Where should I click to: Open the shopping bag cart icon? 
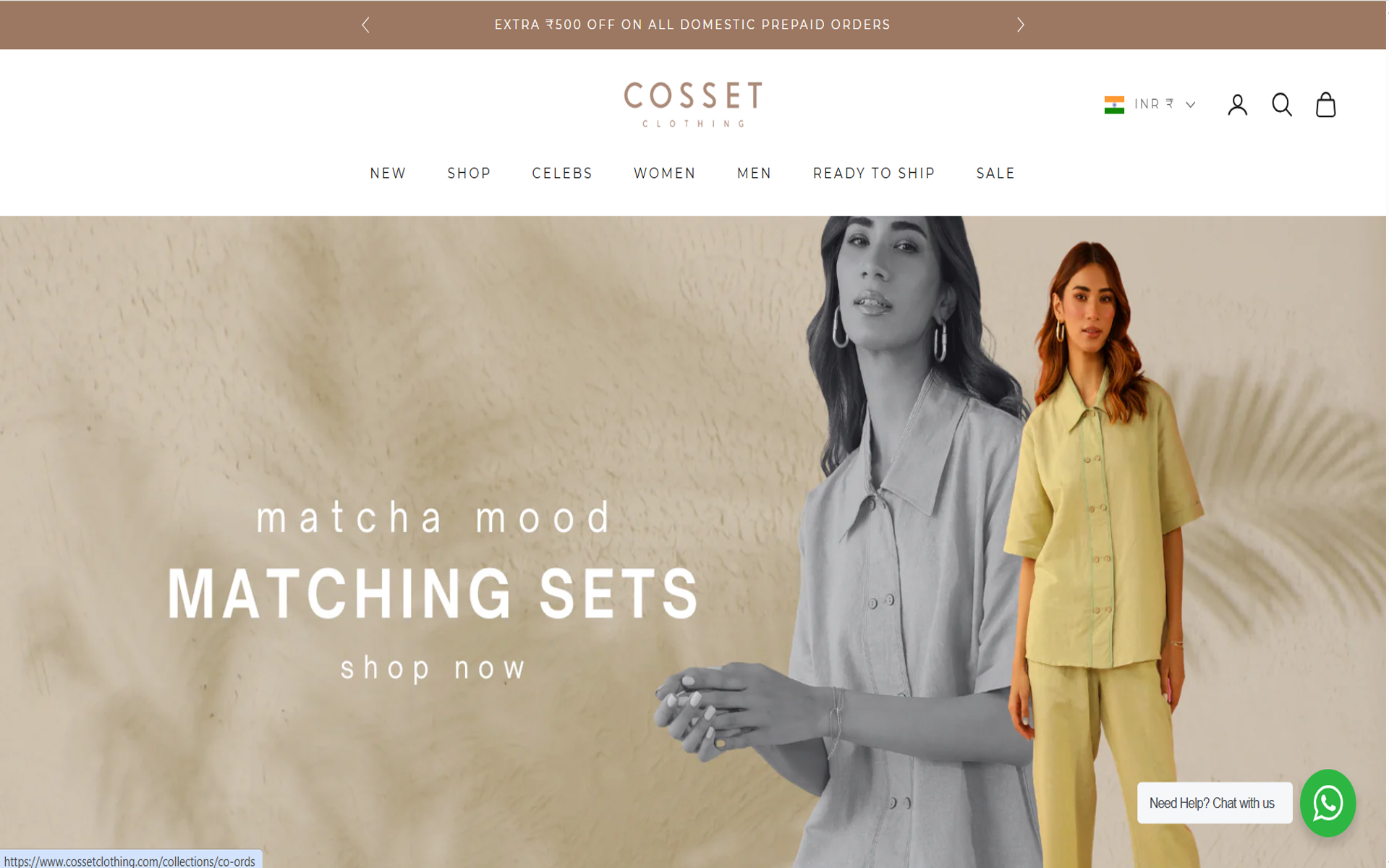(1325, 105)
